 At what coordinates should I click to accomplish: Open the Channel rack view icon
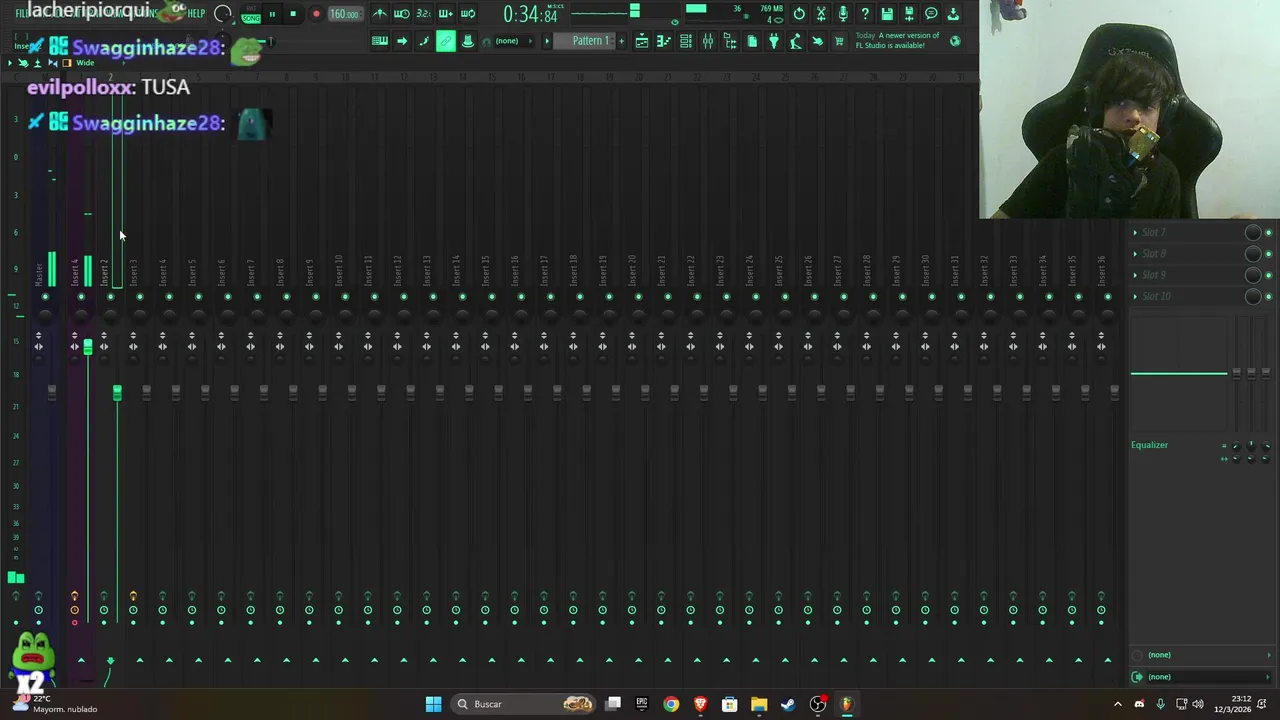pos(686,41)
